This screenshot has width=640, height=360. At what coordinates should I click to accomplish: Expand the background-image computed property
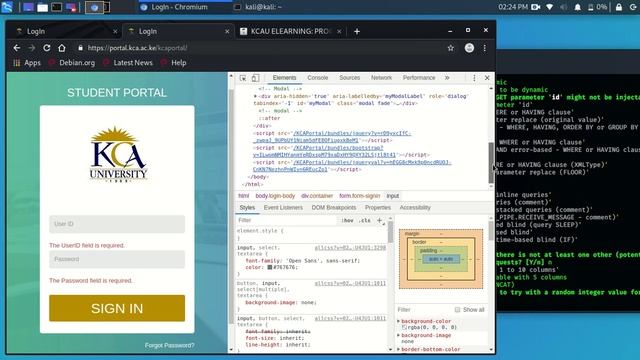pos(399,335)
